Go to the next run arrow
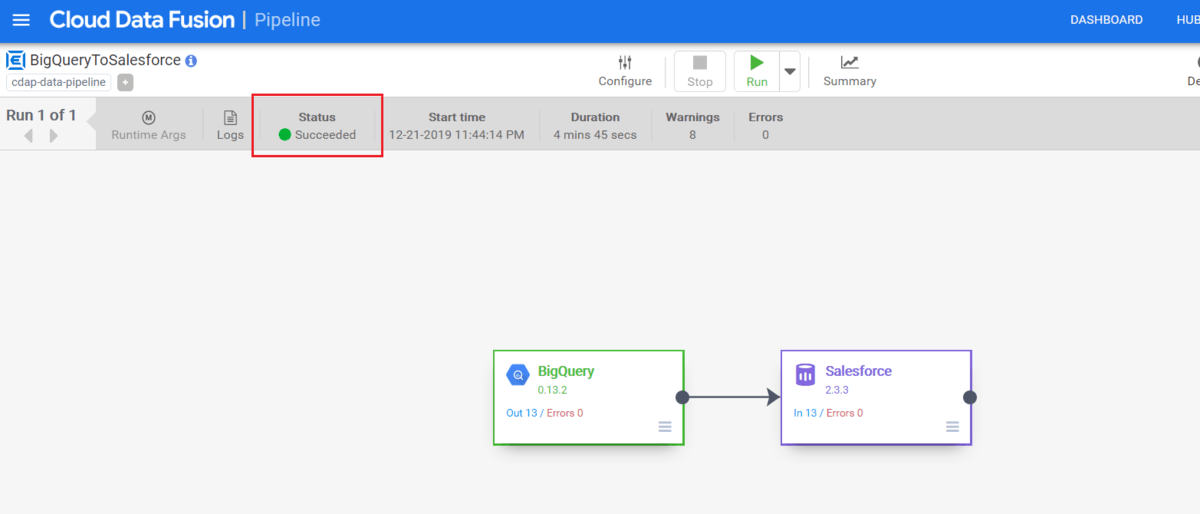Image resolution: width=1200 pixels, height=514 pixels. click(x=54, y=136)
